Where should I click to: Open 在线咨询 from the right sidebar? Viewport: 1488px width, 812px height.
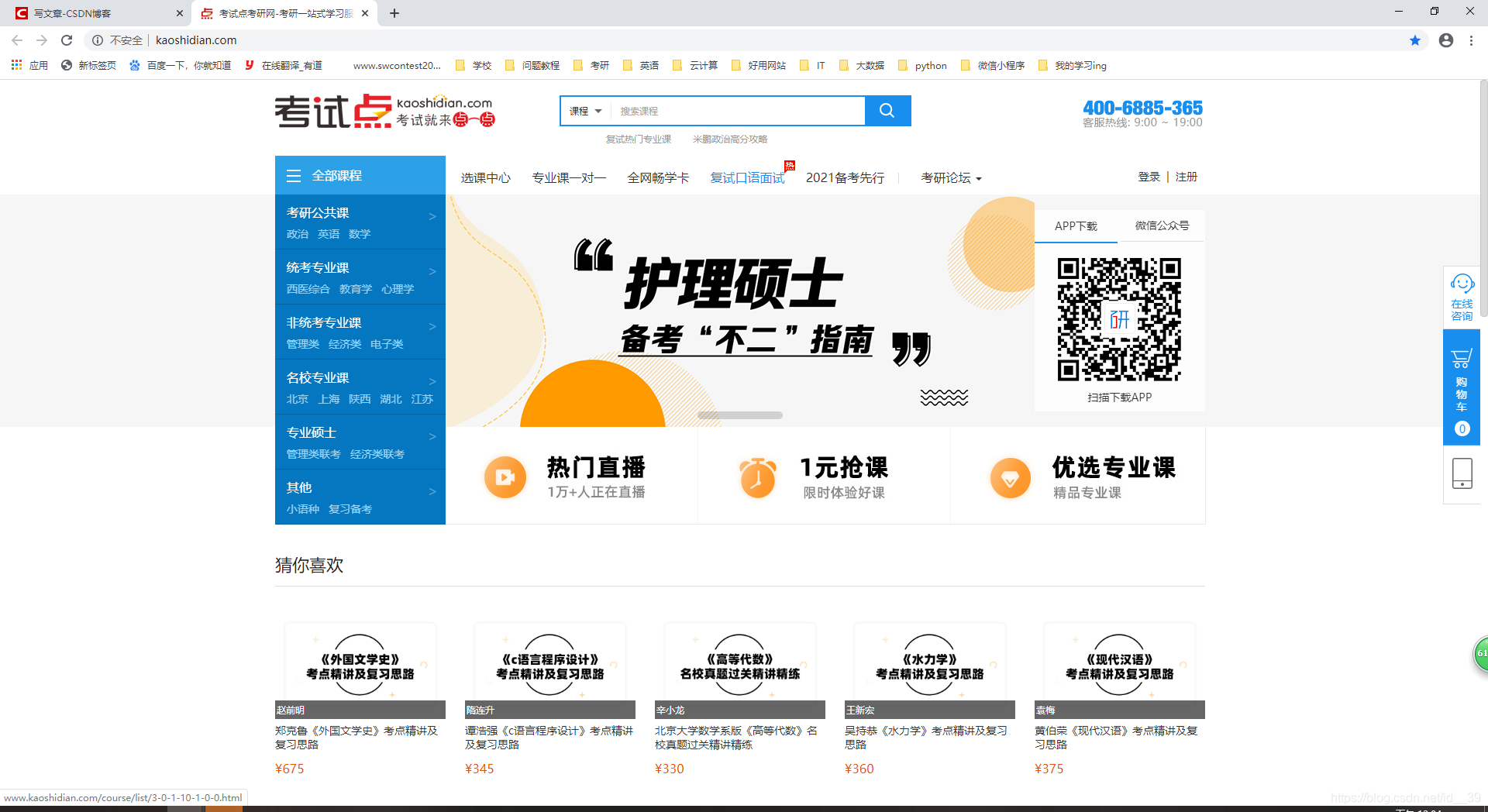pos(1462,295)
